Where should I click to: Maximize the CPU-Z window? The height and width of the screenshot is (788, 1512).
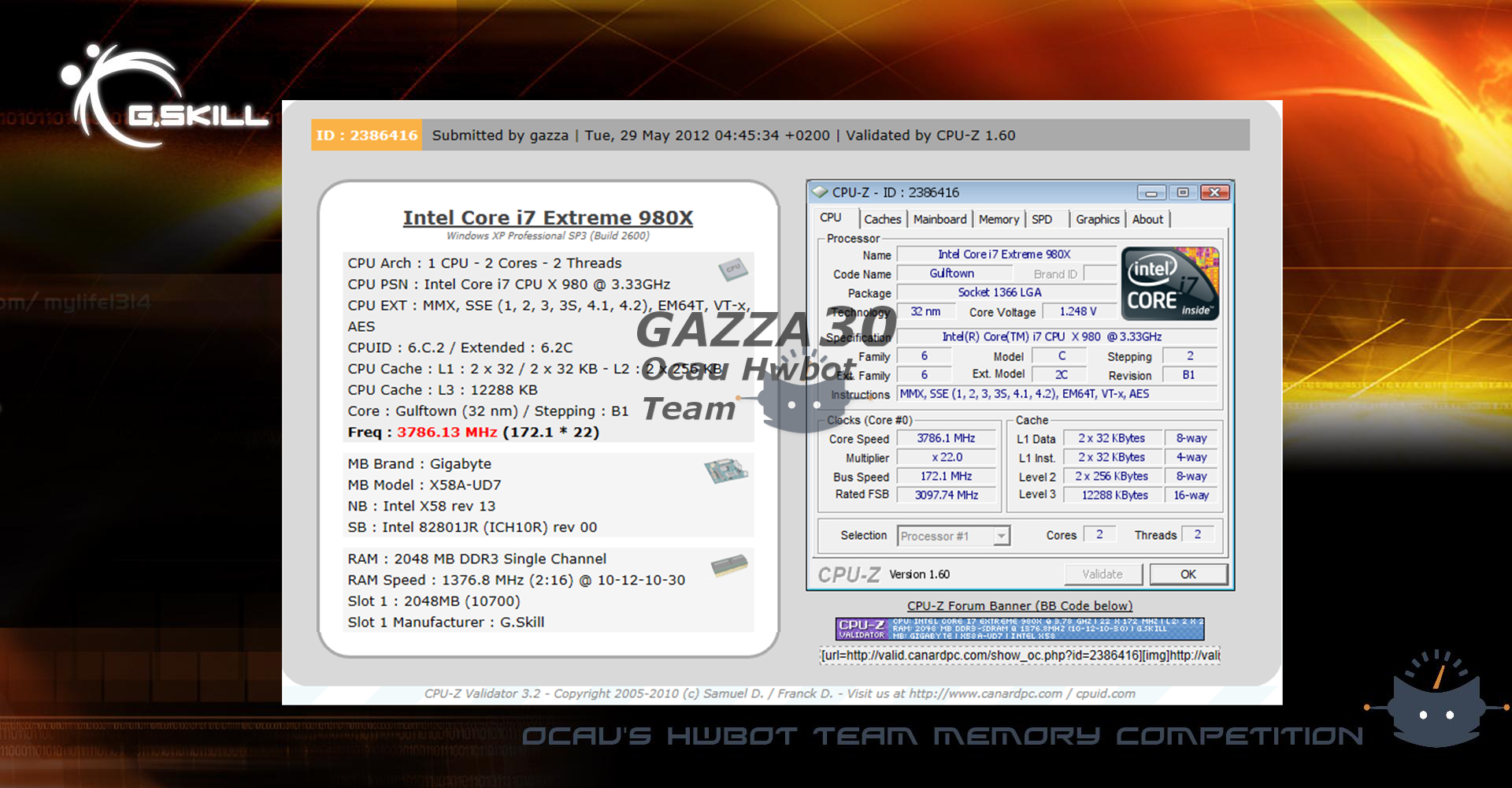tap(1182, 192)
